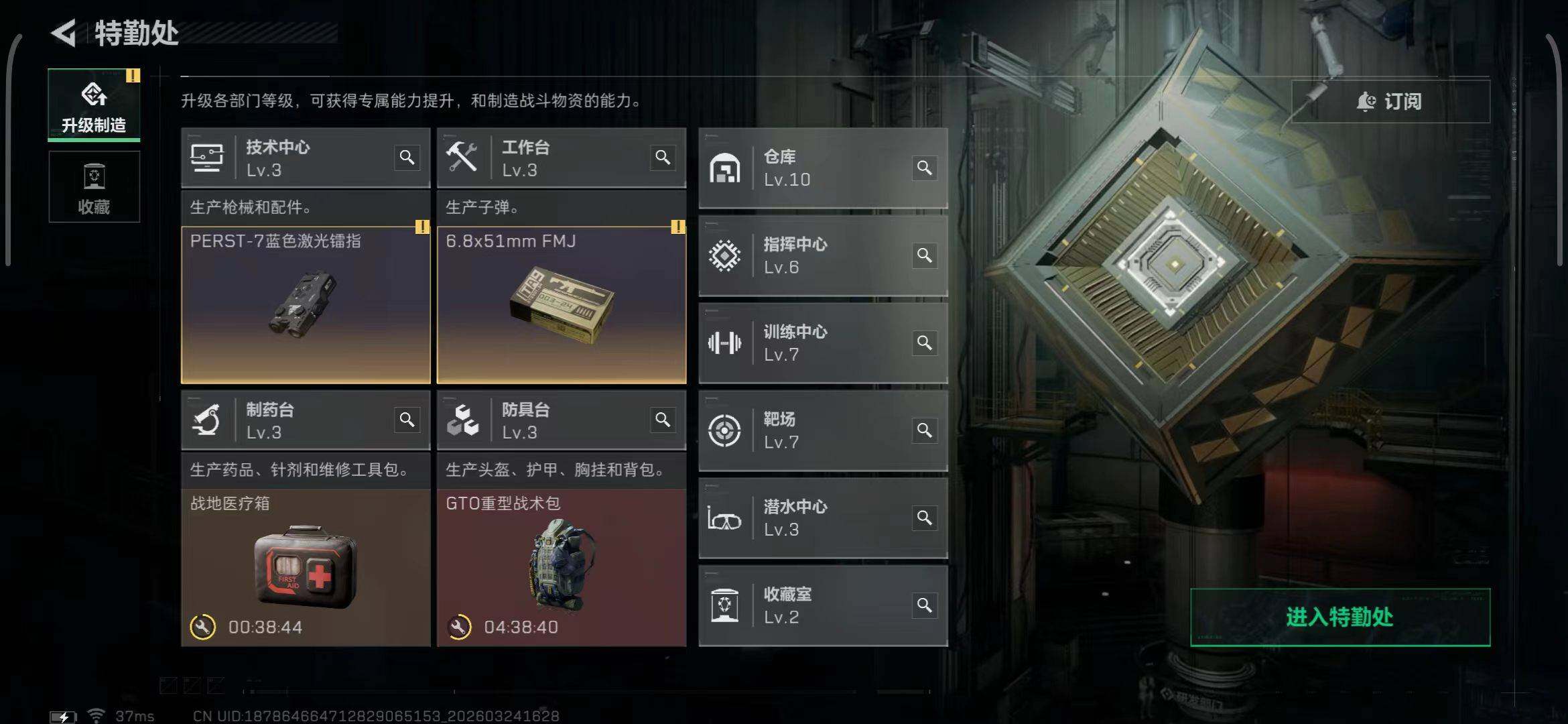Viewport: 1568px width, 724px height.
Task: Open magnifier on 制药台 panel
Action: point(407,420)
